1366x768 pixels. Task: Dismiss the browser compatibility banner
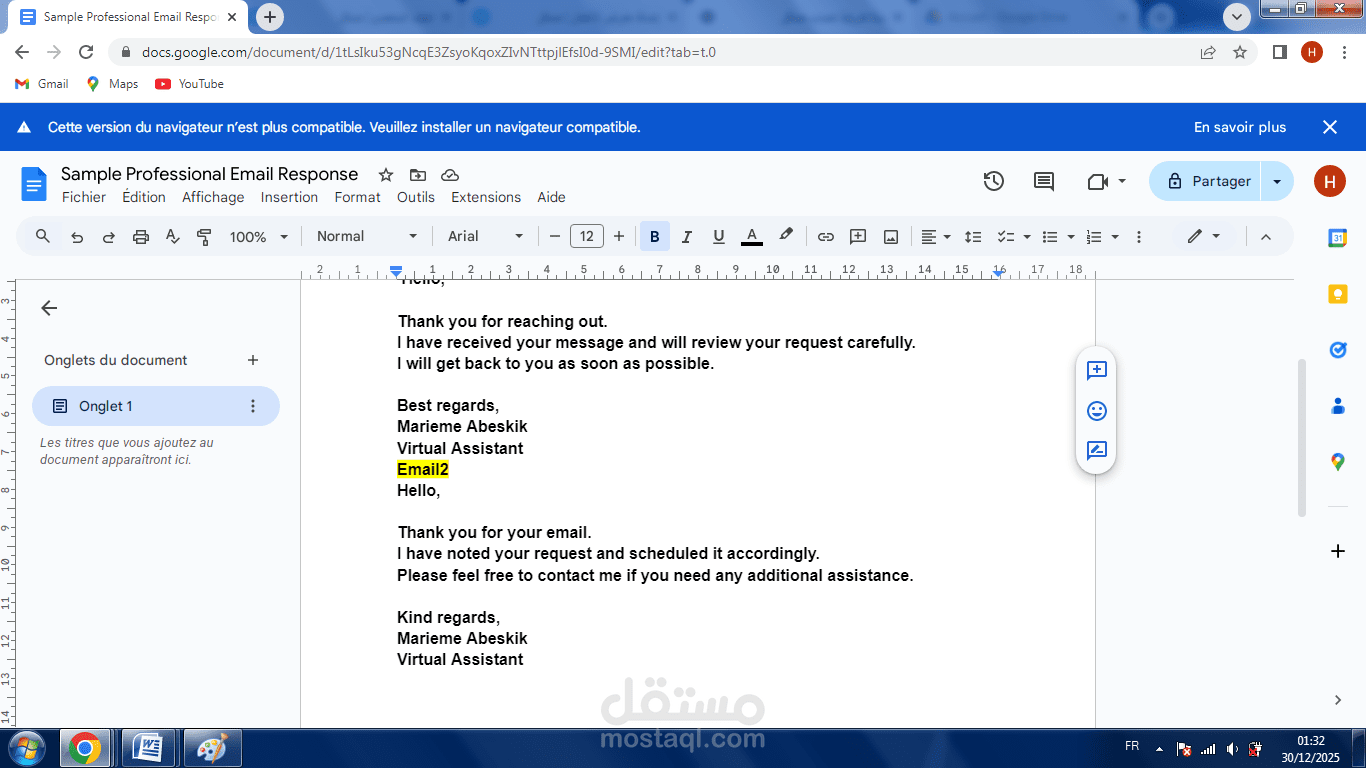(x=1330, y=127)
